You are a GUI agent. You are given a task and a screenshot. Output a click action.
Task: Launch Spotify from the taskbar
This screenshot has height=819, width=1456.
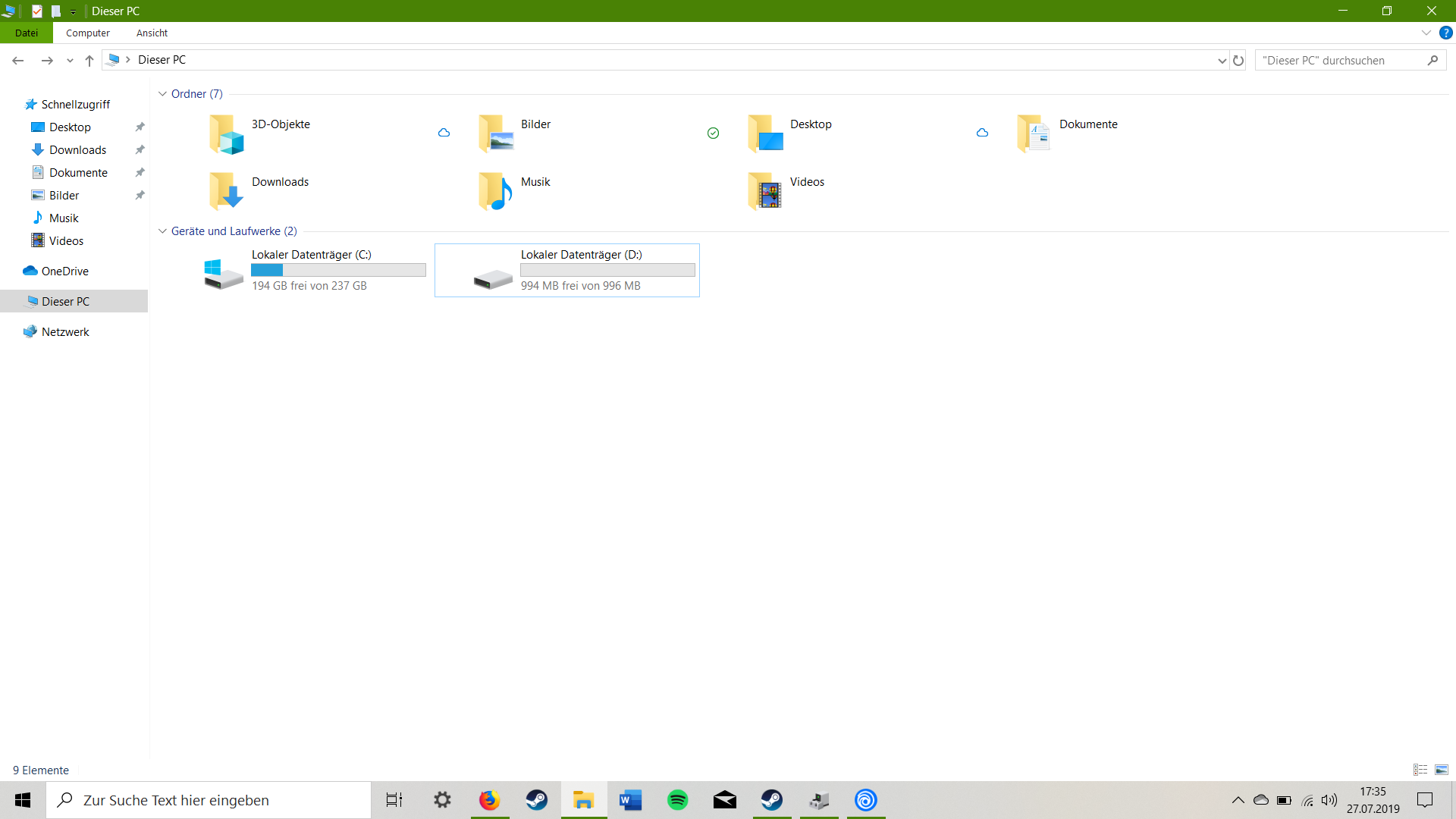677,800
